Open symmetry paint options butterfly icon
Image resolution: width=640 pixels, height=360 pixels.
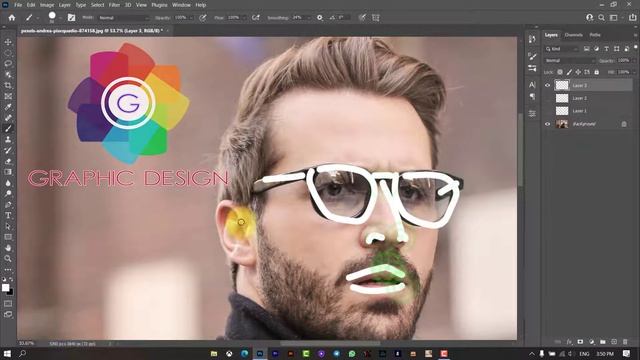point(376,18)
